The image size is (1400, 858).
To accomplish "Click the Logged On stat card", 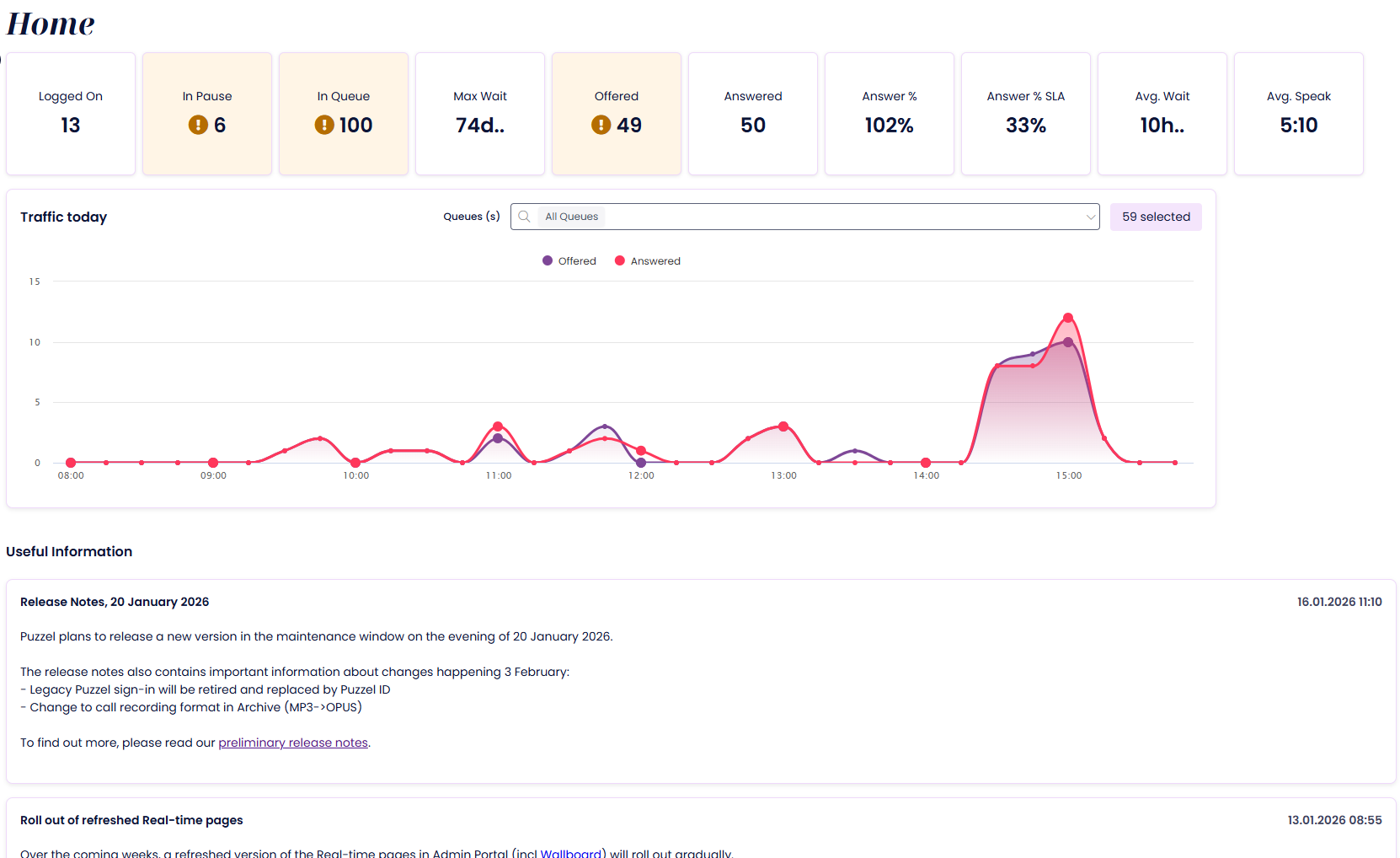I will tap(71, 114).
